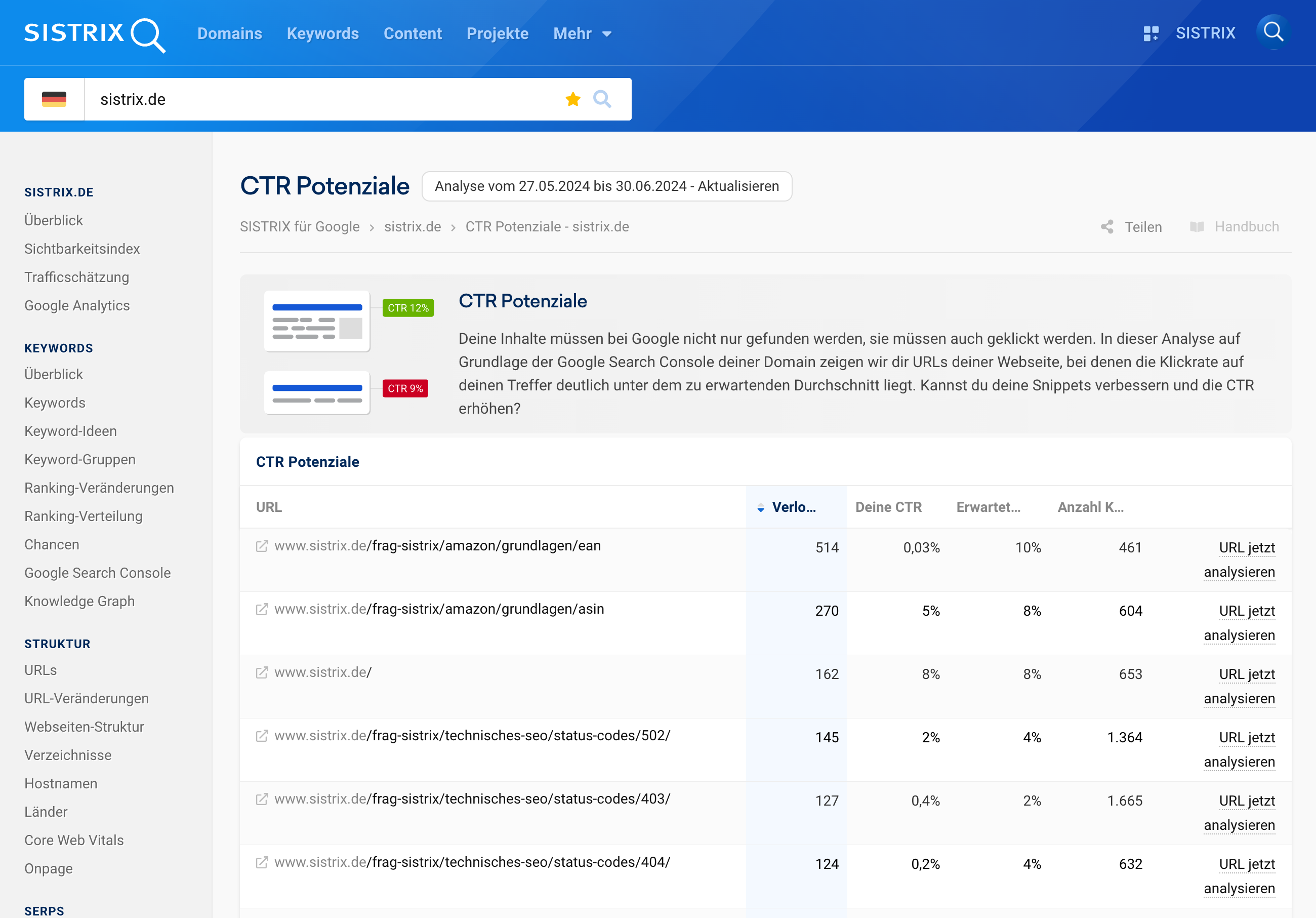Open the external link icon for status-codes/404/

tap(262, 862)
